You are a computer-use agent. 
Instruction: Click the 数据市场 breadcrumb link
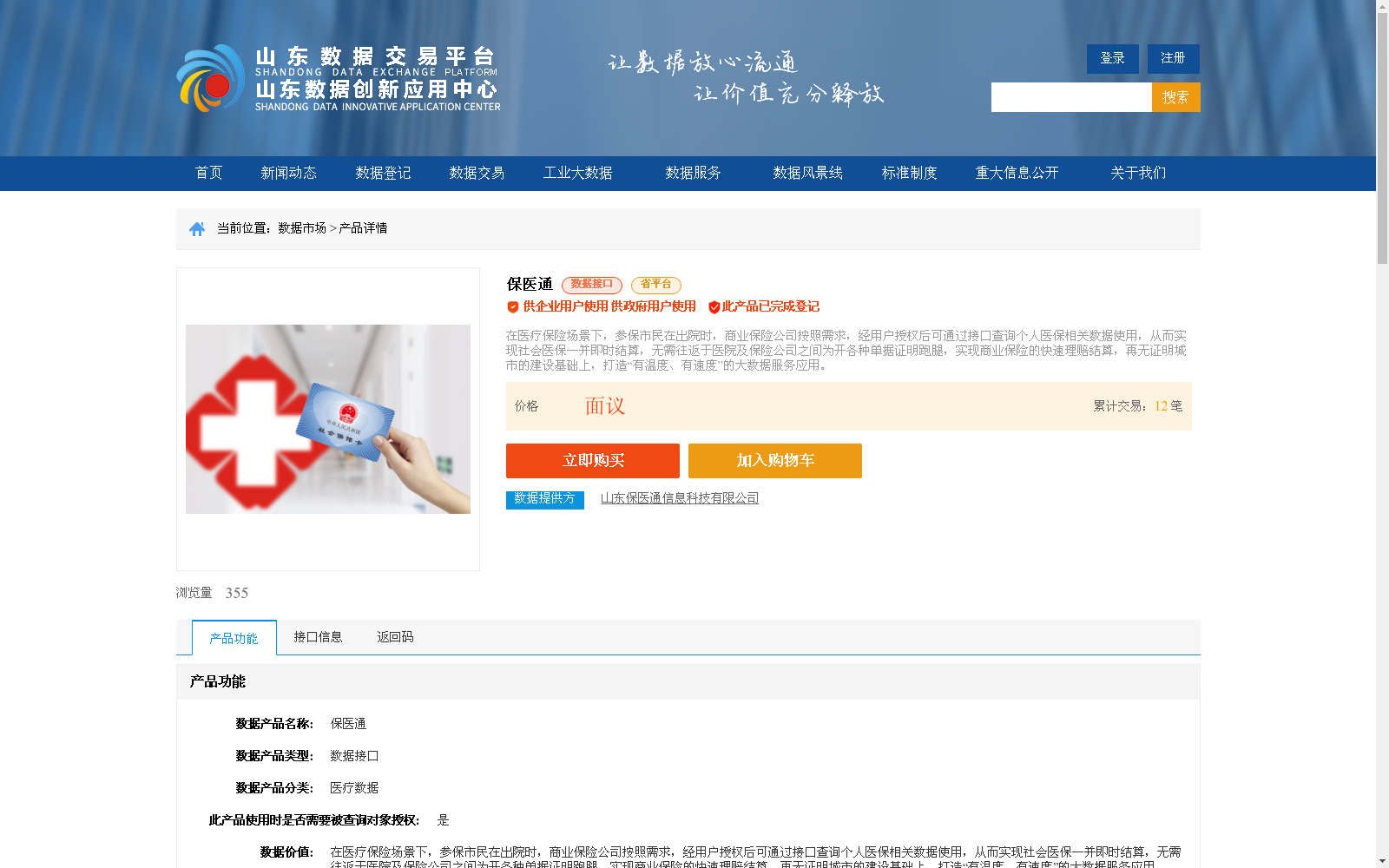(x=302, y=228)
